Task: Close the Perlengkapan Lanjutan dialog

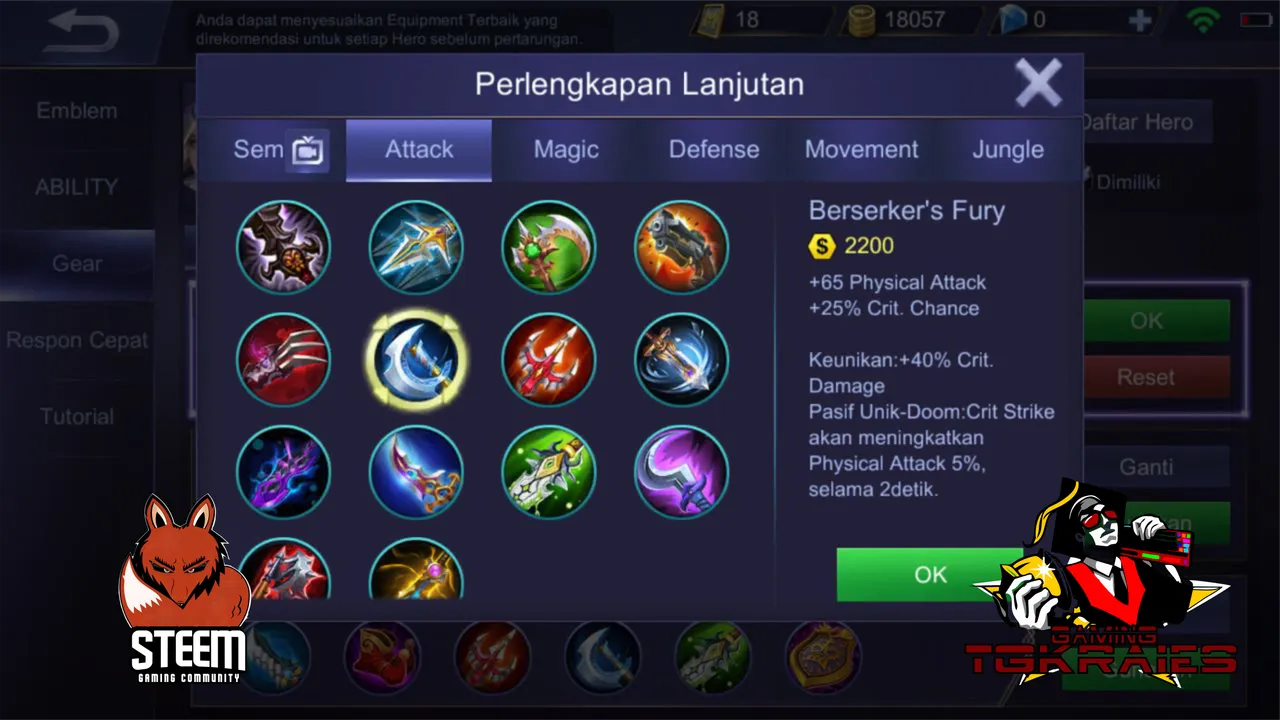Action: 1039,83
